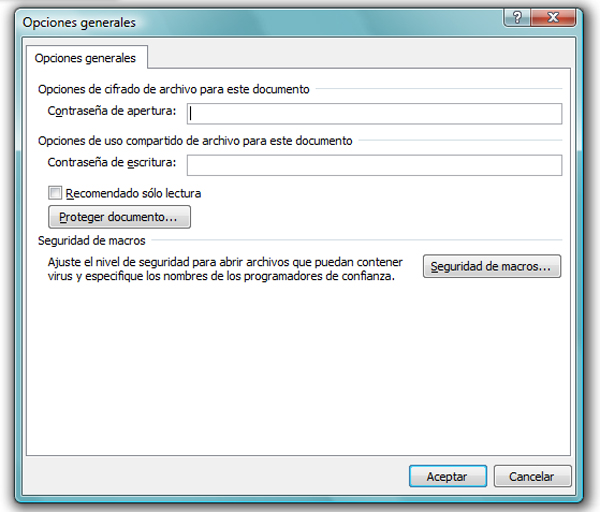
Task: Click the Contraseña de escritura password field
Action: click(x=374, y=165)
